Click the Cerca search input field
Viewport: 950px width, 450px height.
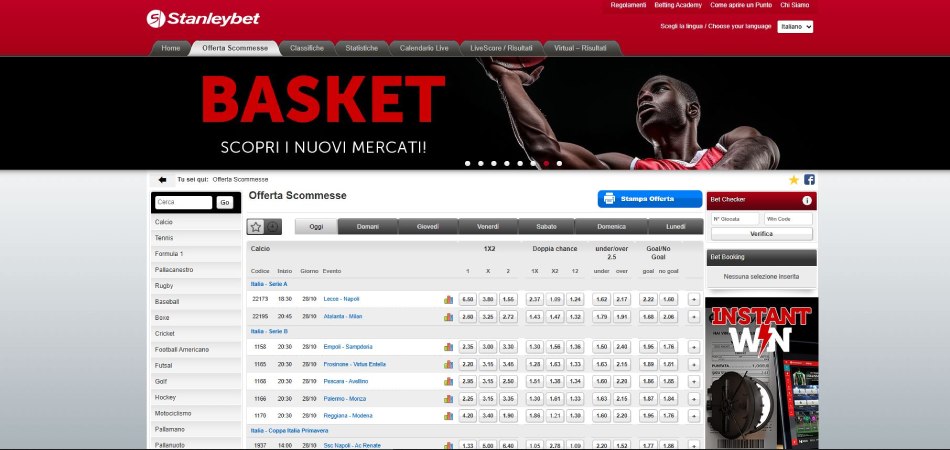point(184,202)
